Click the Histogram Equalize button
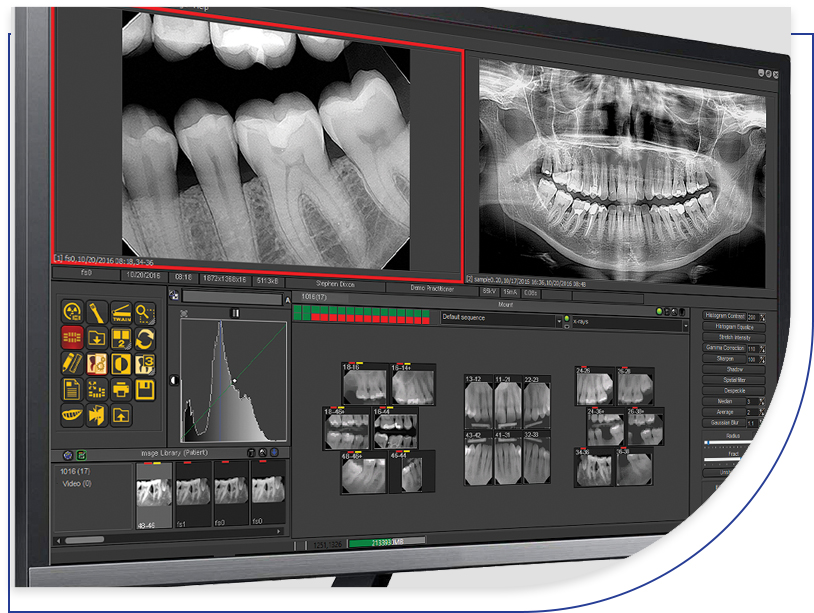Screen dimensions: 814x613 pos(733,327)
